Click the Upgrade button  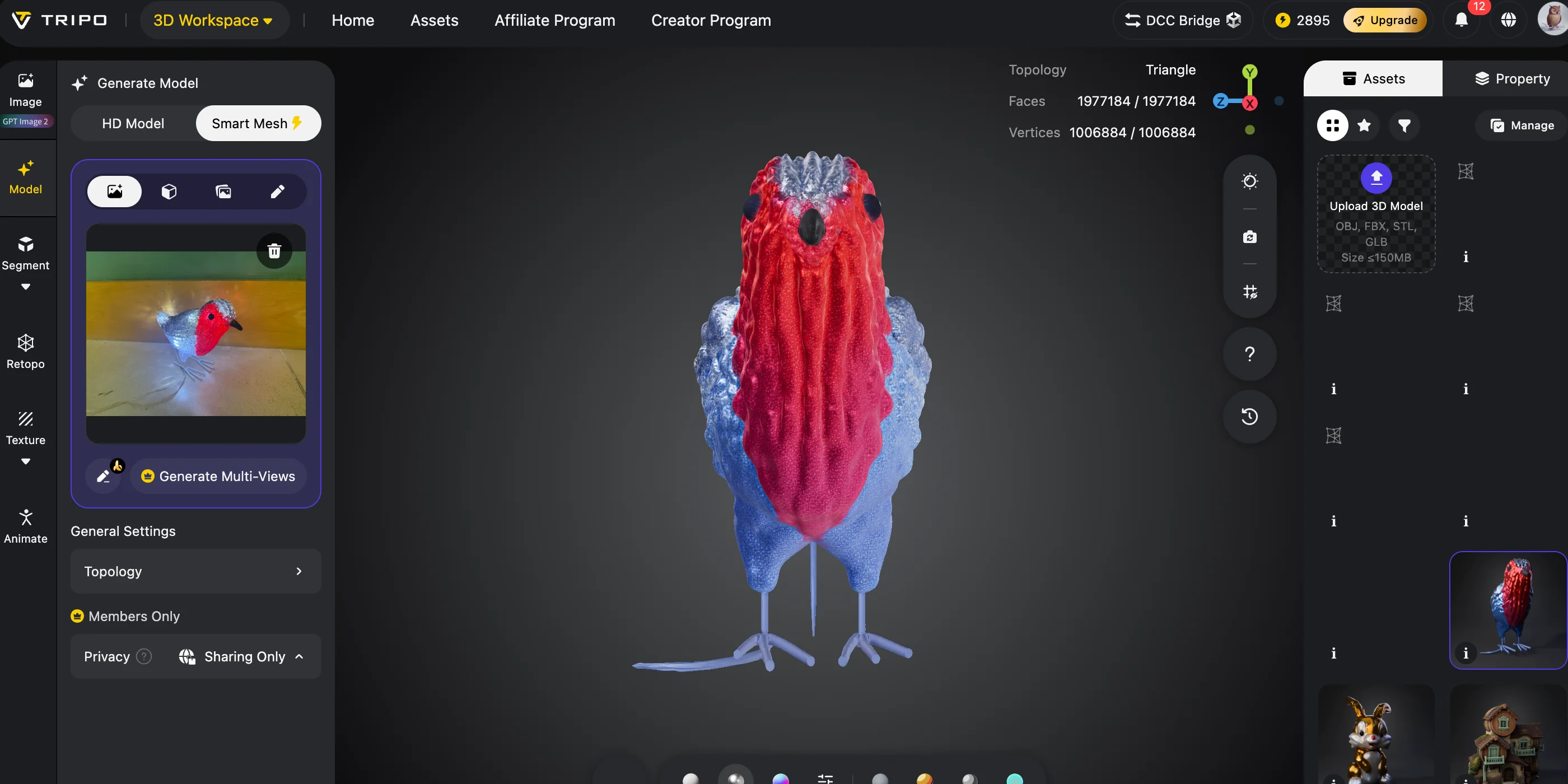coord(1384,20)
